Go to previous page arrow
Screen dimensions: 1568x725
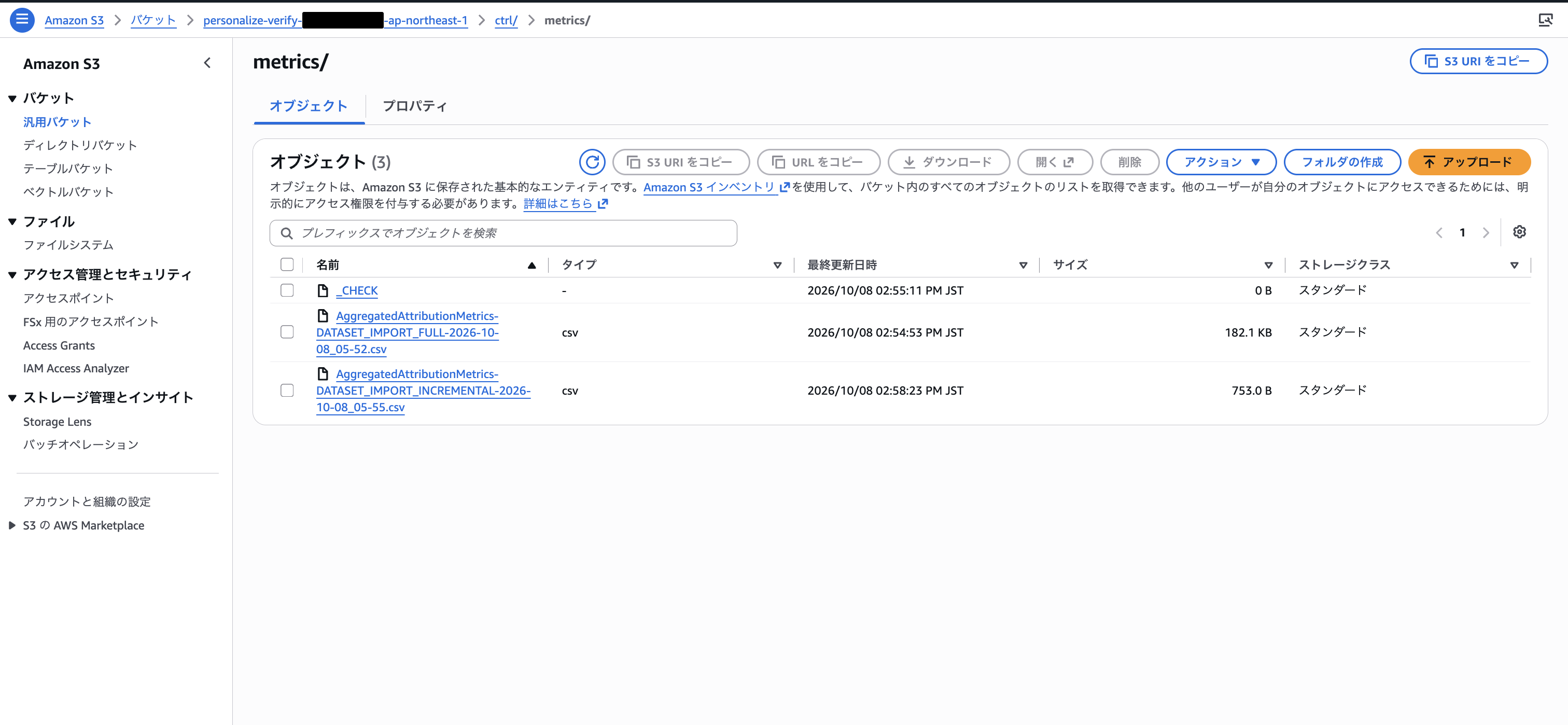point(1439,232)
